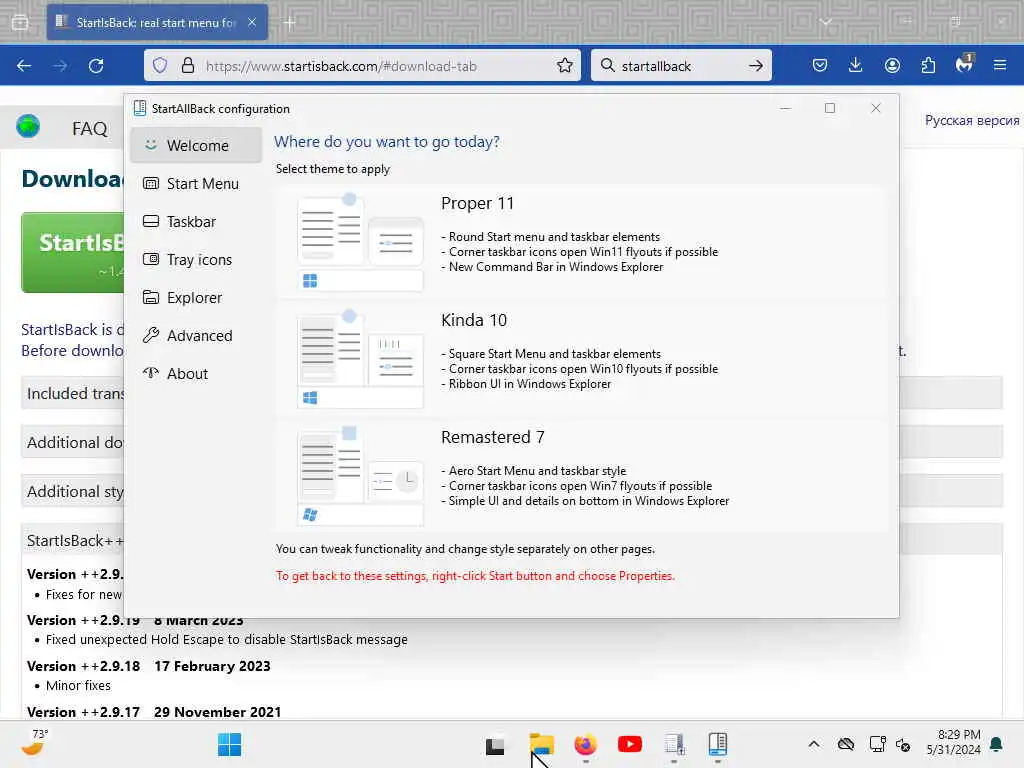Image resolution: width=1024 pixels, height=768 pixels.
Task: Go back in Firefox browser
Action: click(x=24, y=65)
